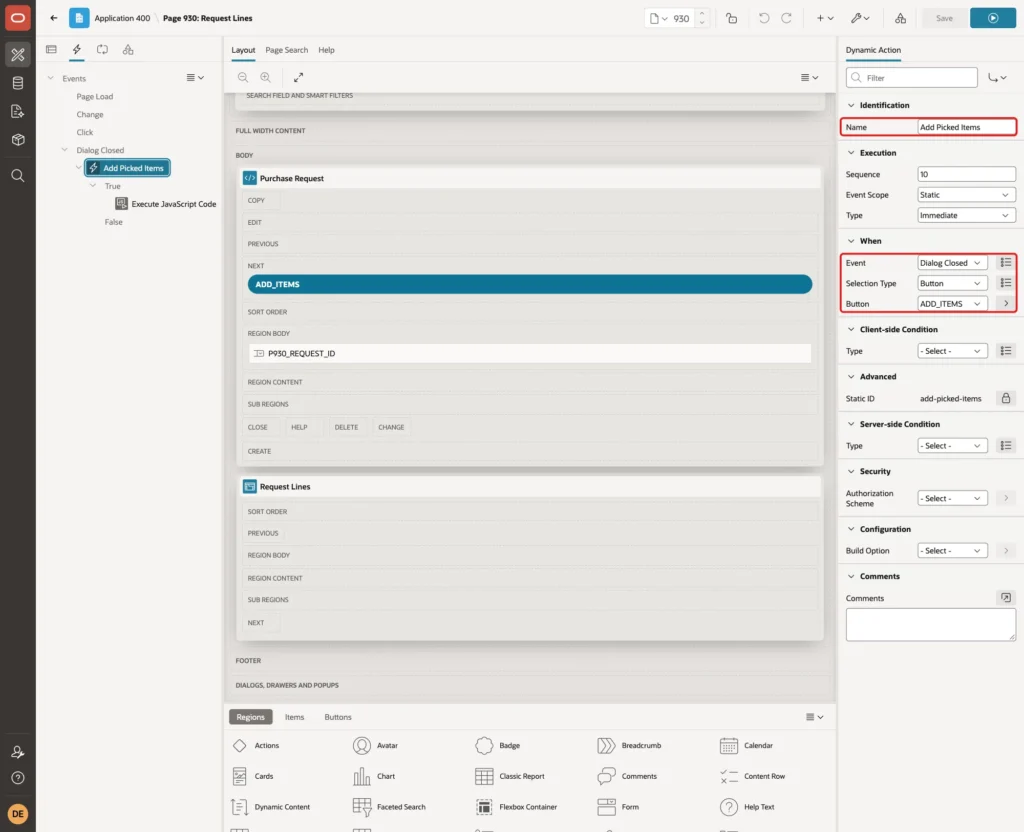Open the Create plus menu
1024x832 pixels.
point(825,18)
